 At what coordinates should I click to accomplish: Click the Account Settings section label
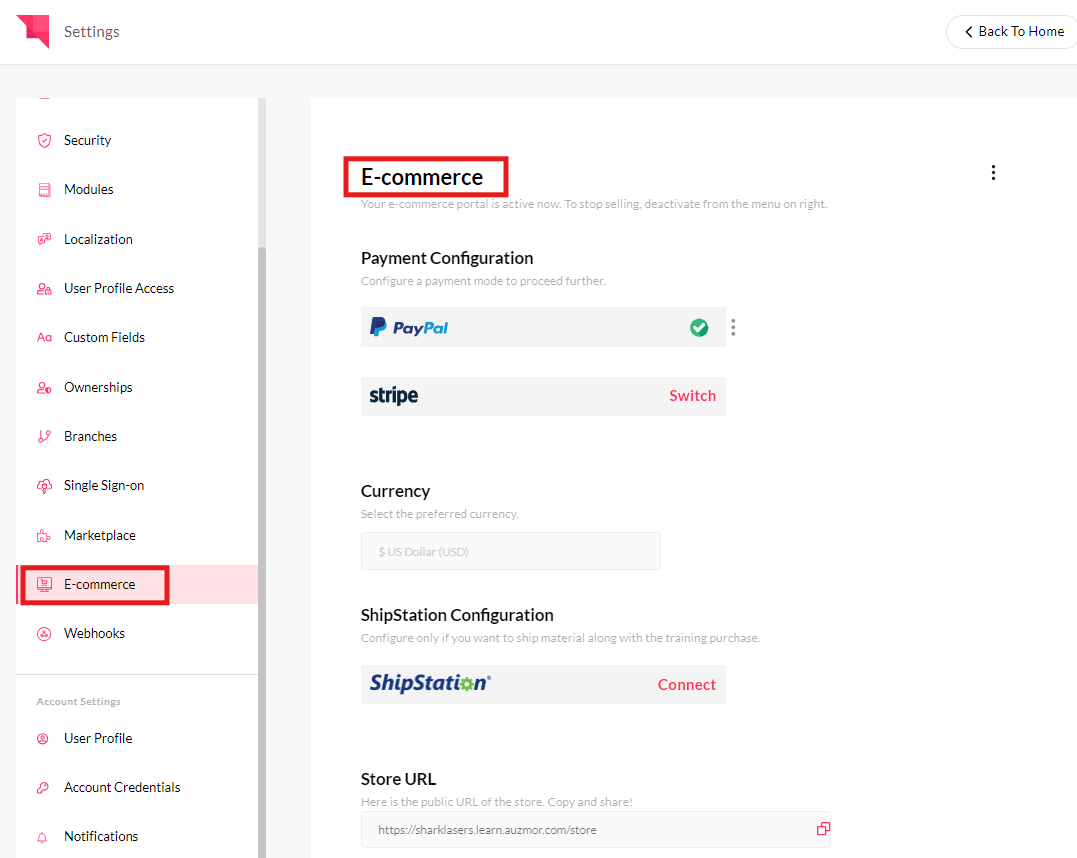point(78,701)
